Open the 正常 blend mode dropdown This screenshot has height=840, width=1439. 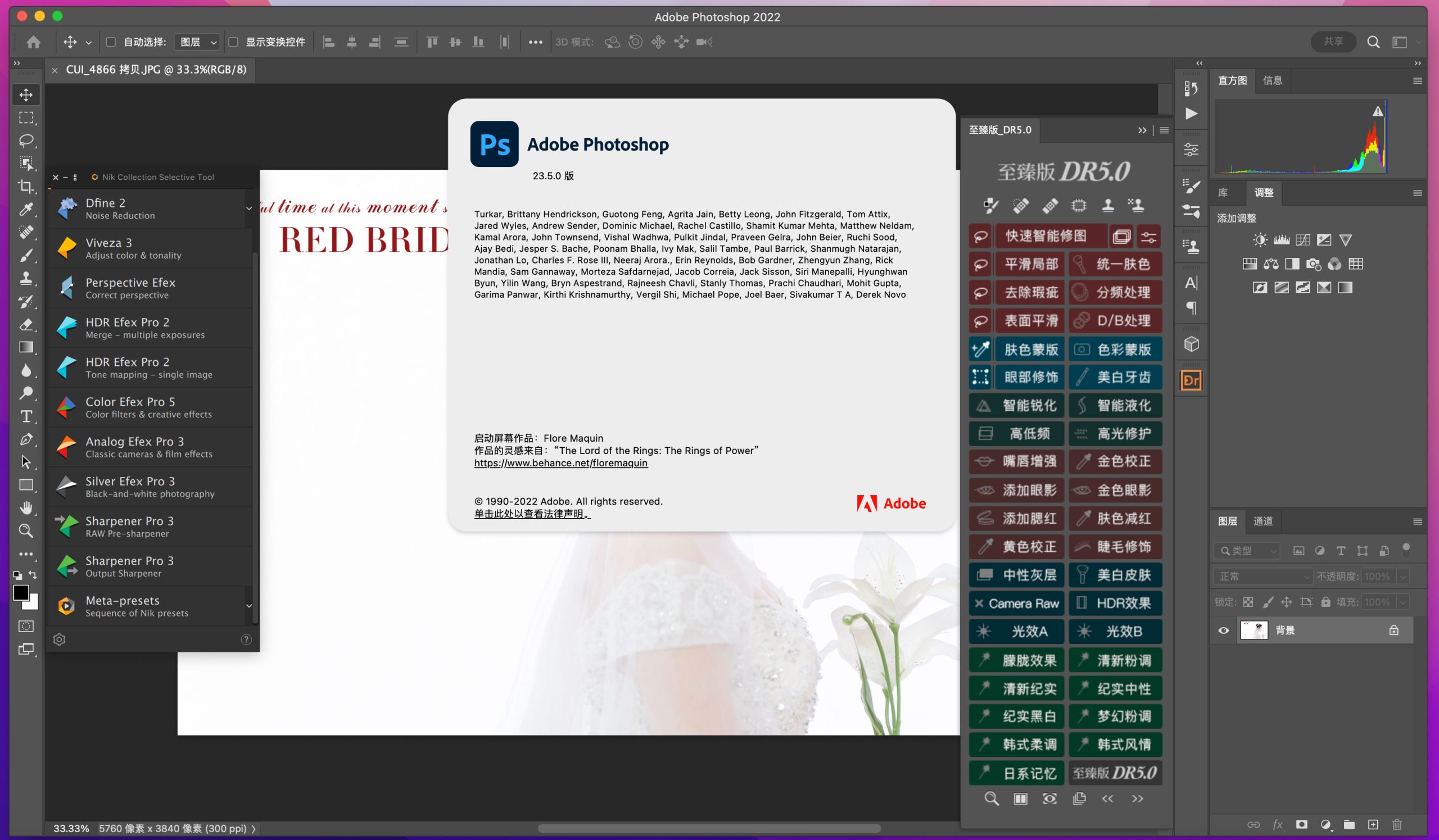(x=1262, y=576)
